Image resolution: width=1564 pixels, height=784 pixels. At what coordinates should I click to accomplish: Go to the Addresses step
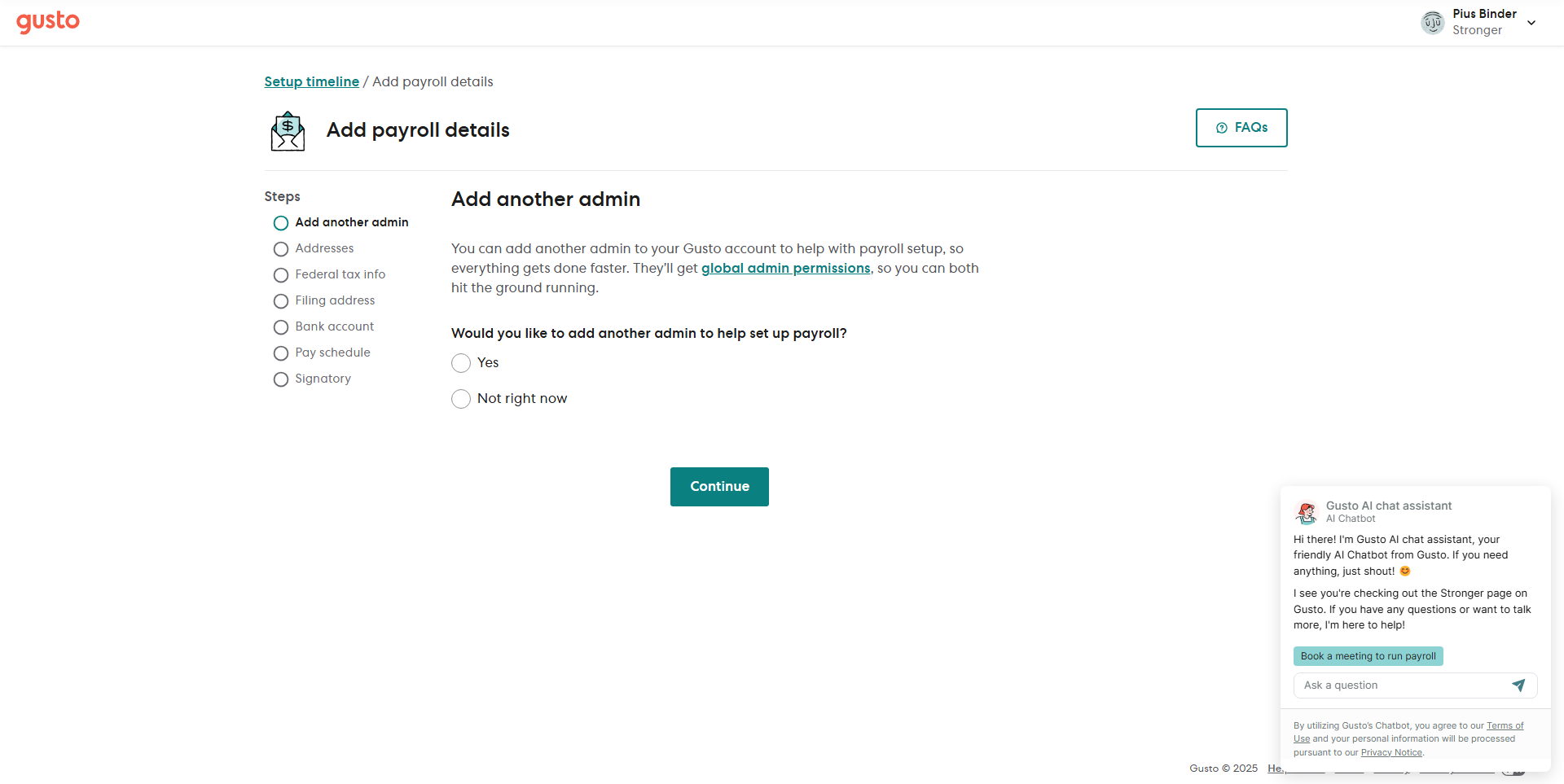tap(324, 248)
